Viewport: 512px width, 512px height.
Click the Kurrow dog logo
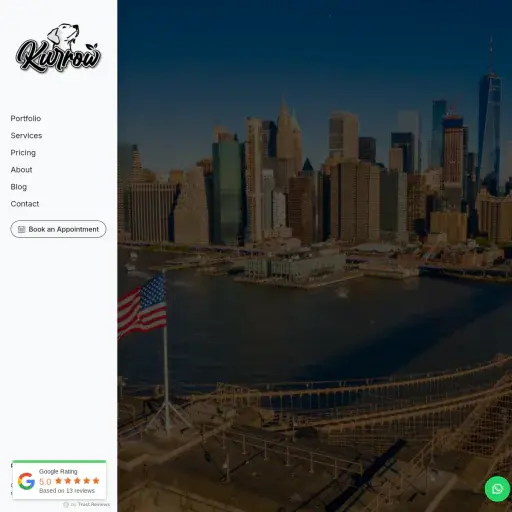[58, 47]
